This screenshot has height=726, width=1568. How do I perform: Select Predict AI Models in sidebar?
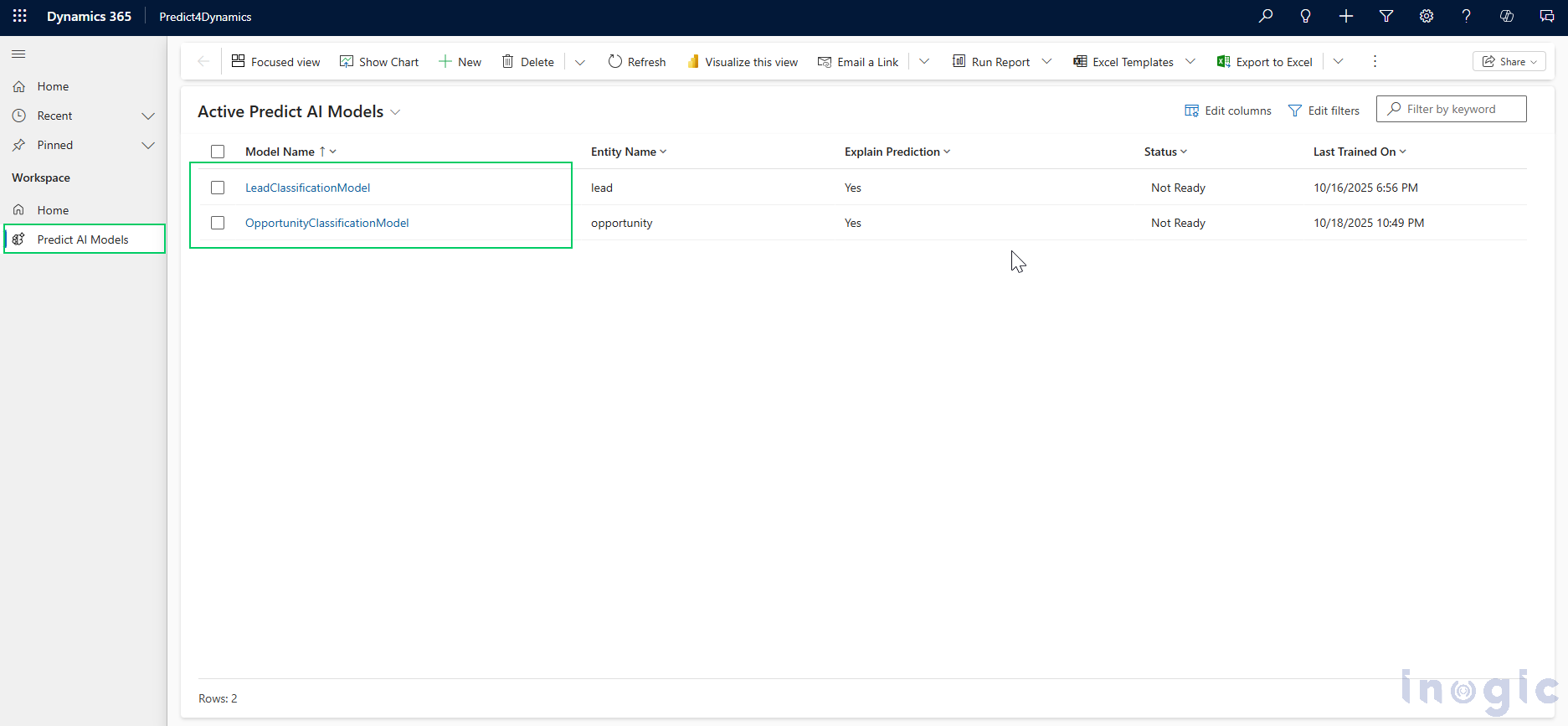84,239
